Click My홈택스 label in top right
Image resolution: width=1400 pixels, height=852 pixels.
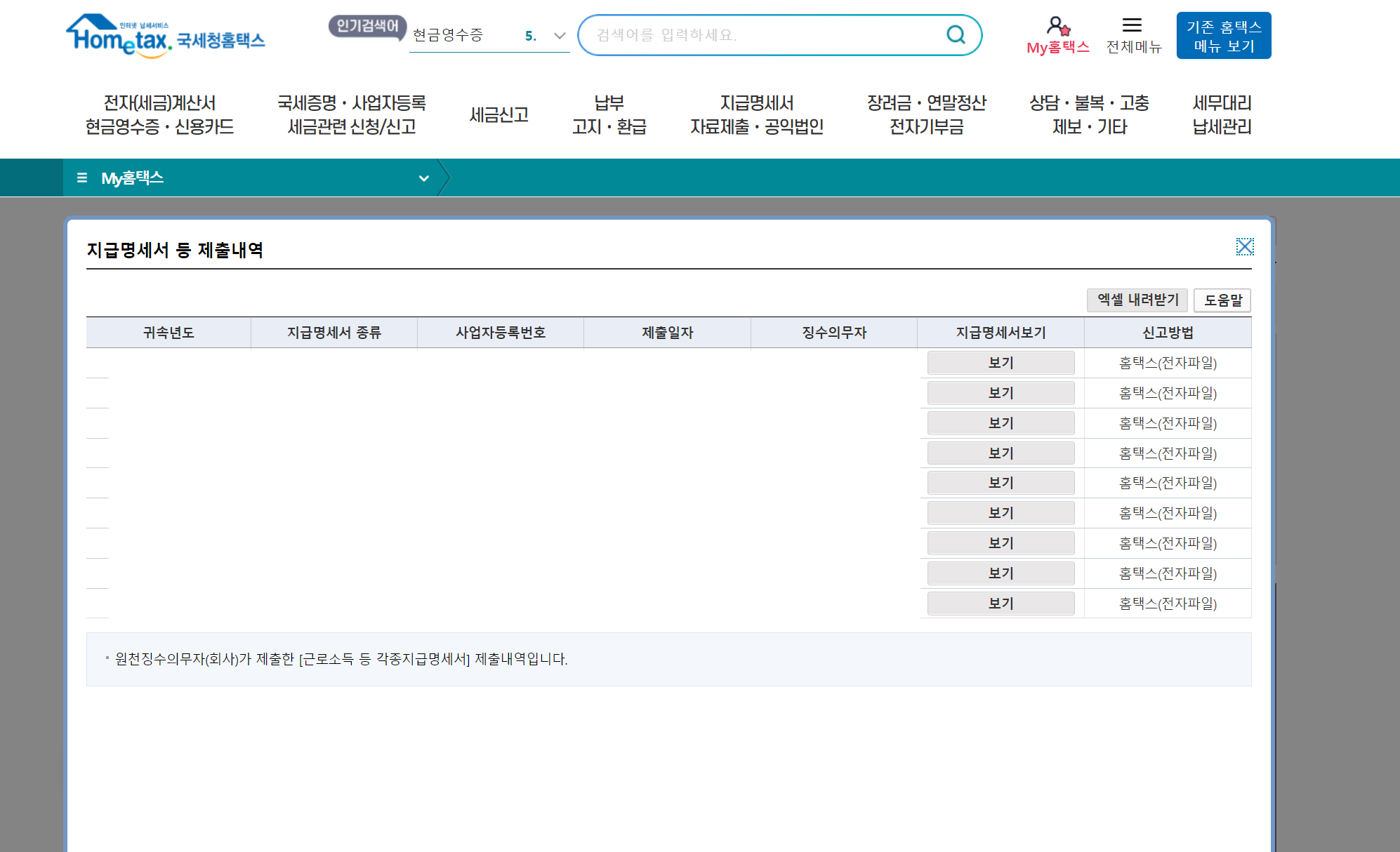1058,47
